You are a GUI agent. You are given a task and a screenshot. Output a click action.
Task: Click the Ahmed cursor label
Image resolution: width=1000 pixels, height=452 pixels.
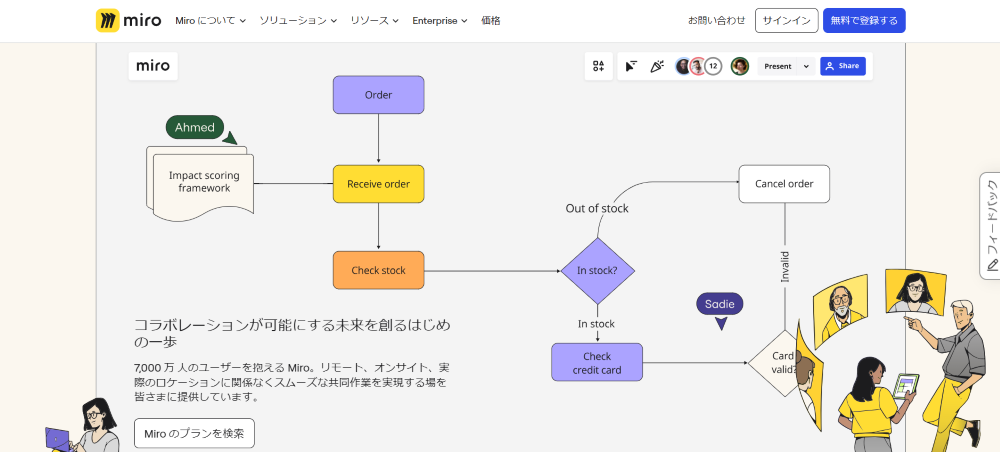coord(195,128)
